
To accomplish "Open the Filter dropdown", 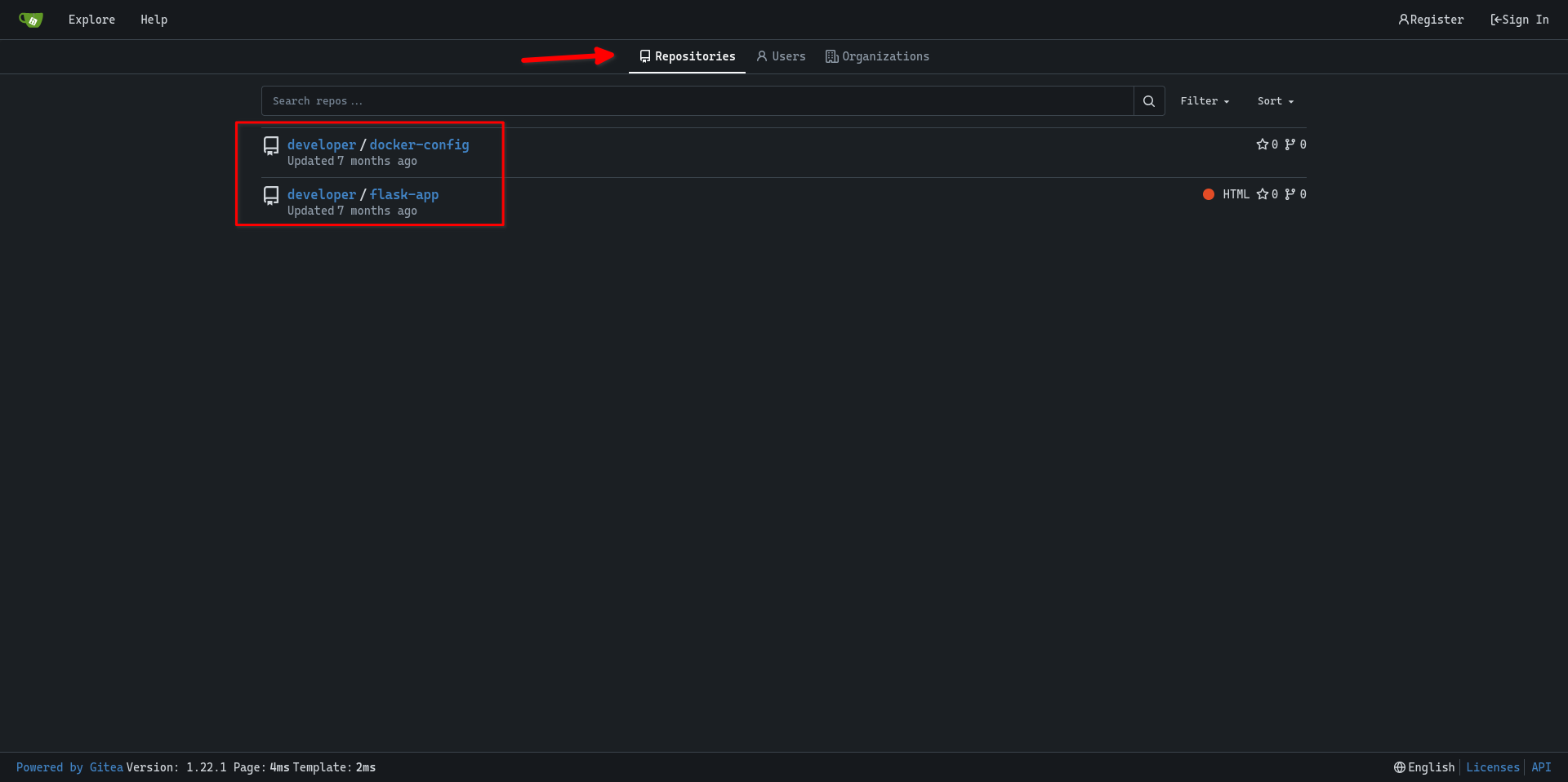I will click(1204, 101).
